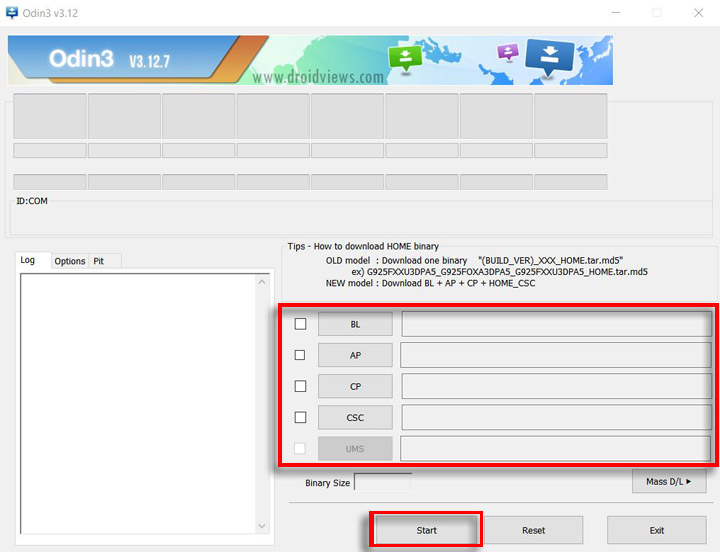This screenshot has width=720, height=552.
Task: Click the blue download icon in banner
Action: (549, 57)
